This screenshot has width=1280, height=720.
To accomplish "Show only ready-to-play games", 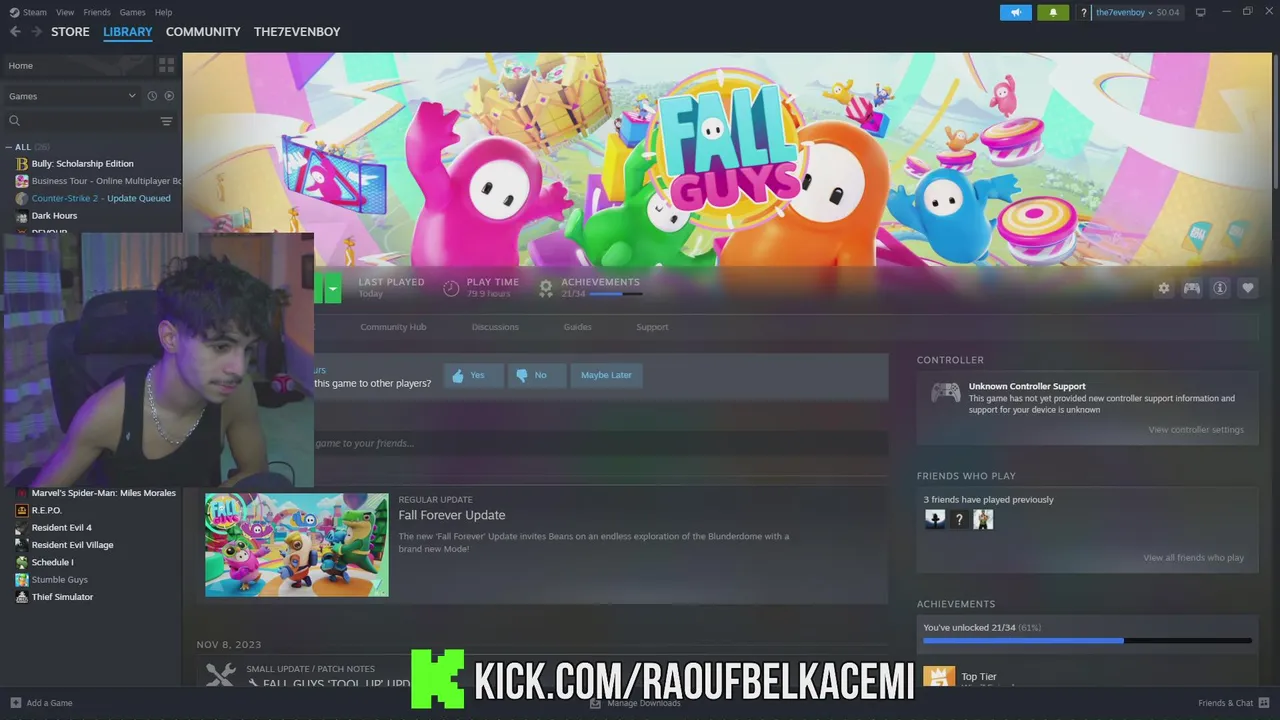I will click(x=169, y=96).
